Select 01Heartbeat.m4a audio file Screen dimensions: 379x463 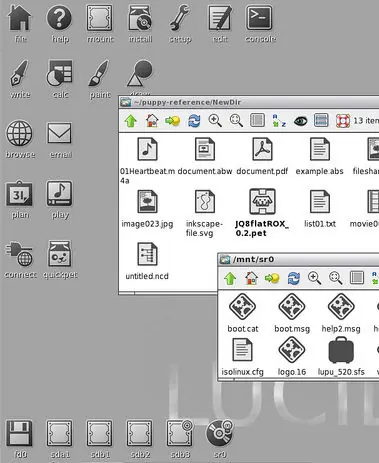(x=147, y=161)
